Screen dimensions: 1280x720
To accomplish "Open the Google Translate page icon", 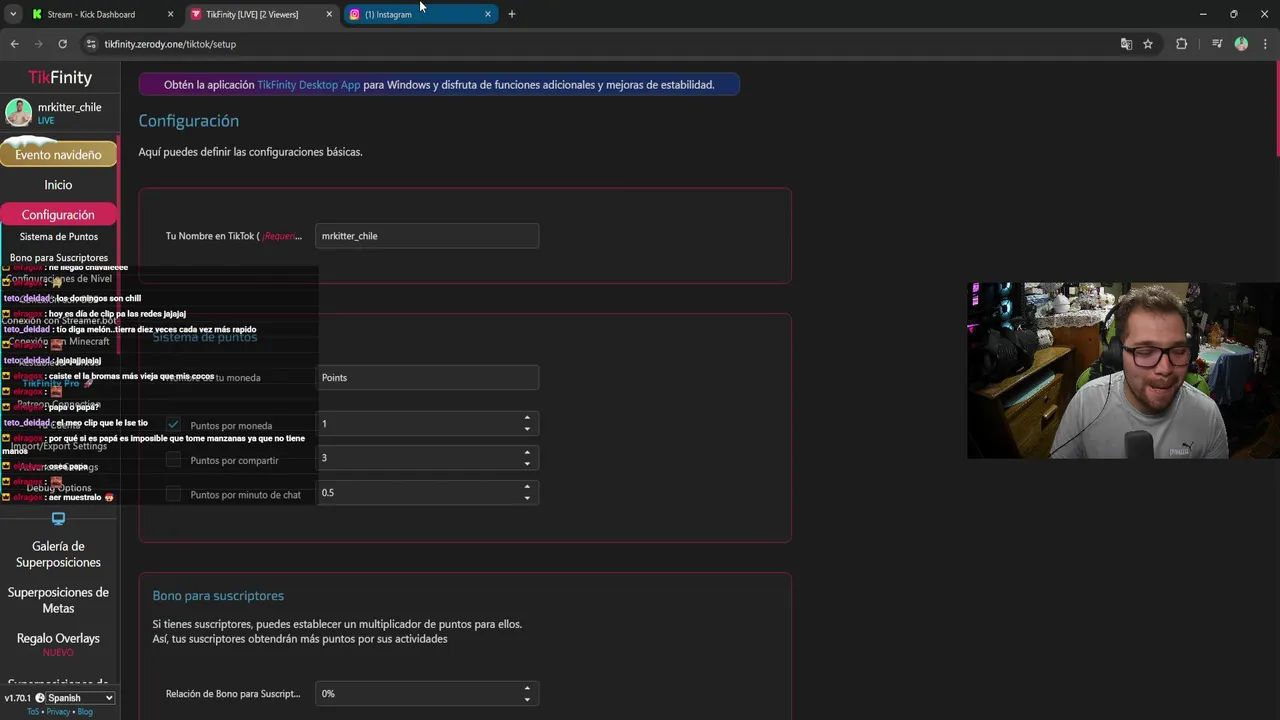I will click(1127, 44).
